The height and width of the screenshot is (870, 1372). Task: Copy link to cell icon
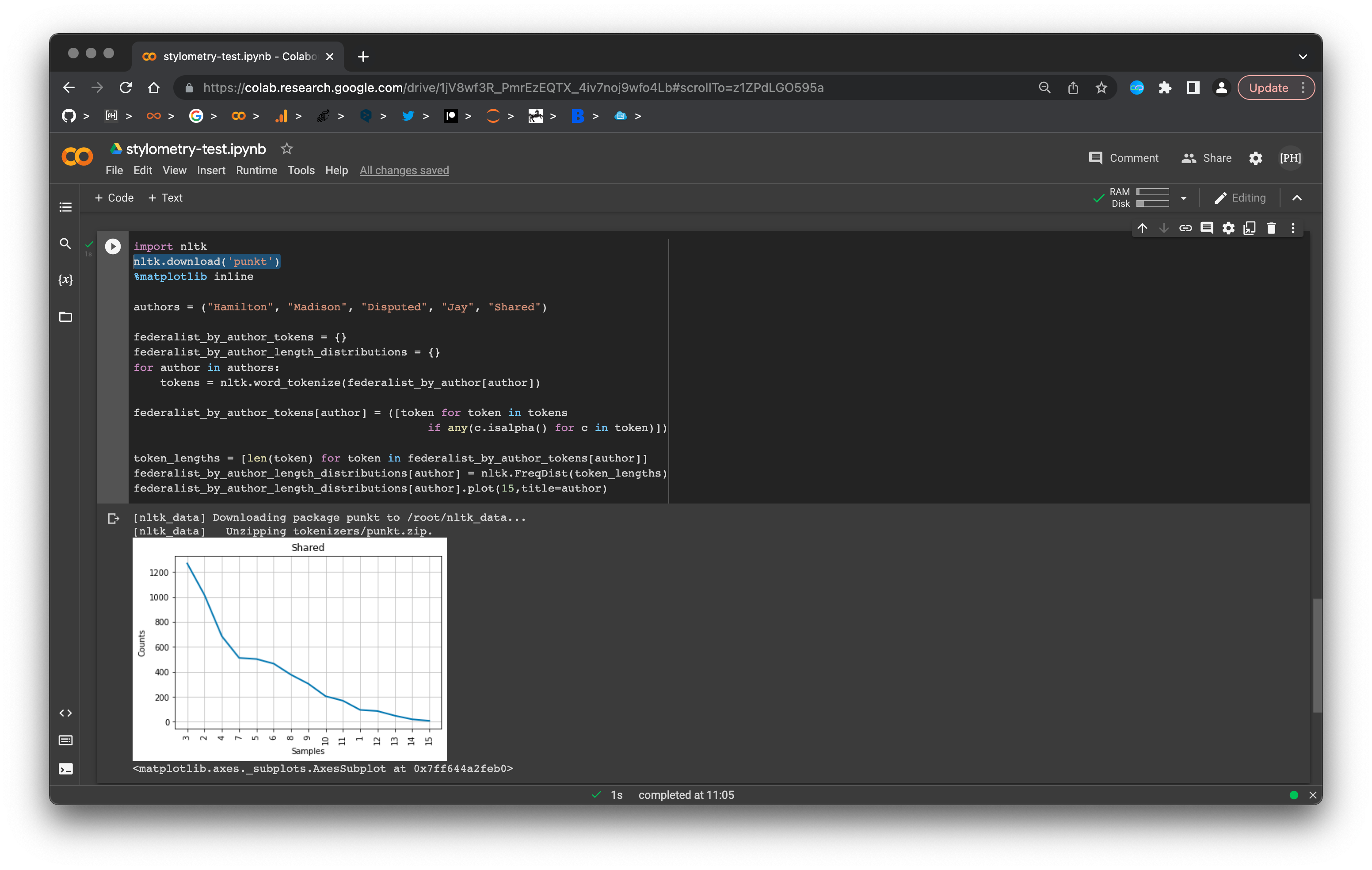click(1185, 228)
